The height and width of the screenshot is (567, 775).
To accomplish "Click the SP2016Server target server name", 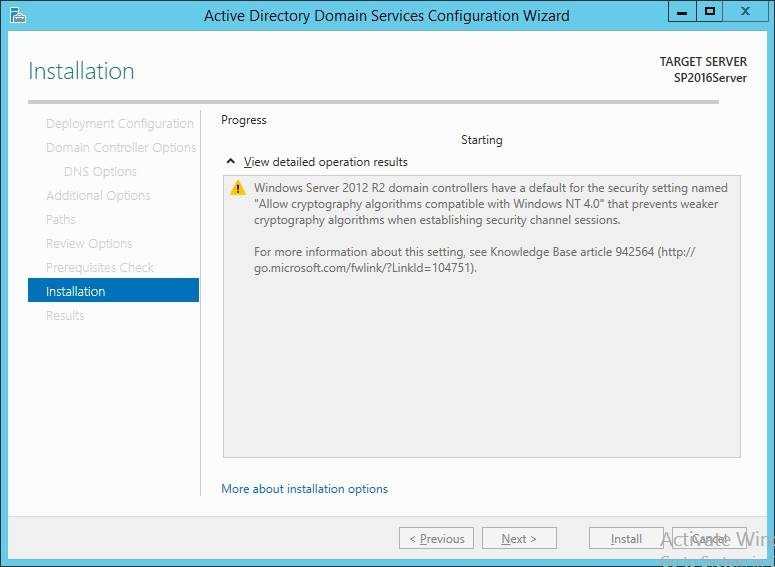I will pyautogui.click(x=710, y=78).
